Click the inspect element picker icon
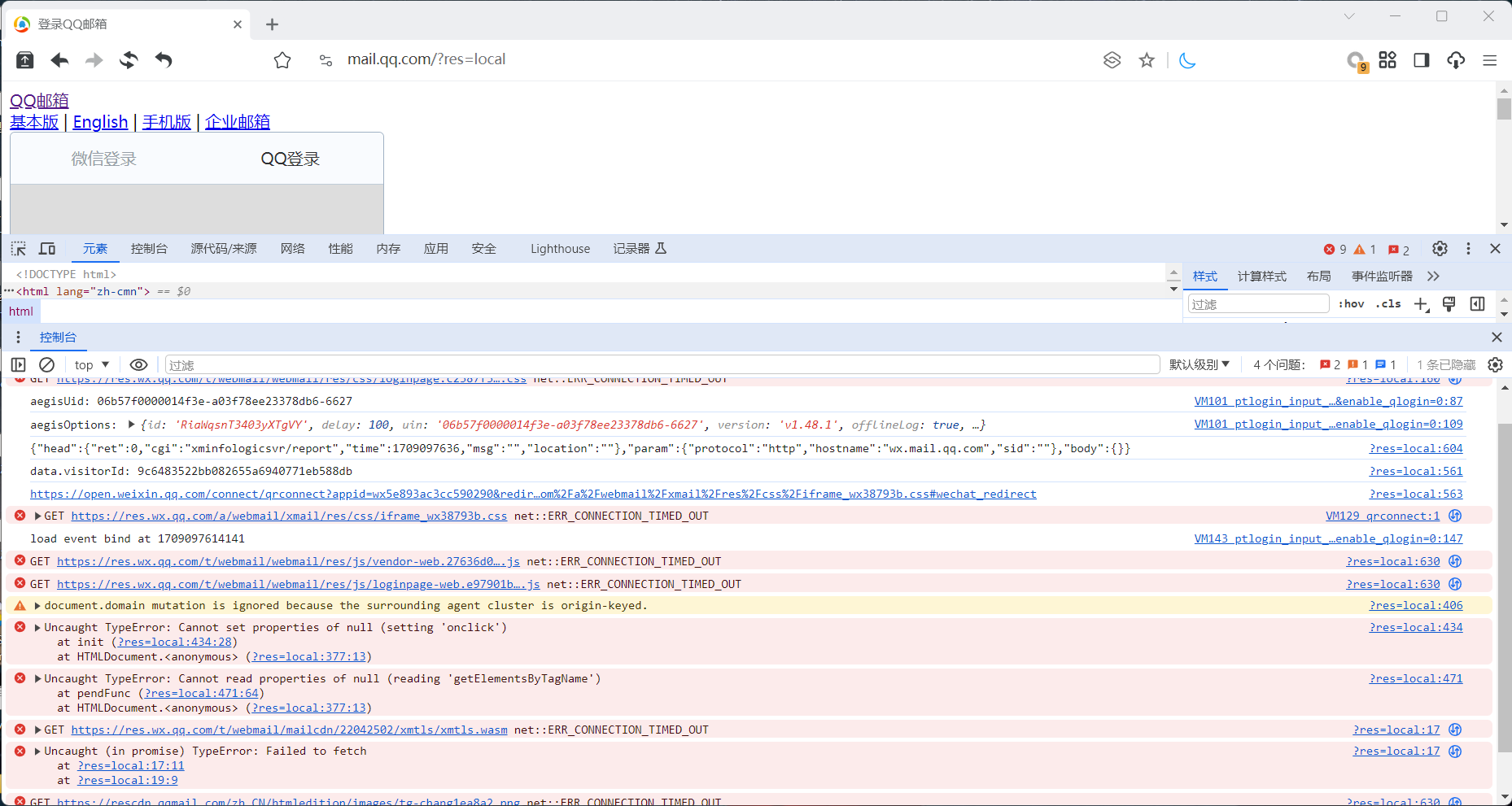This screenshot has width=1512, height=806. point(19,249)
